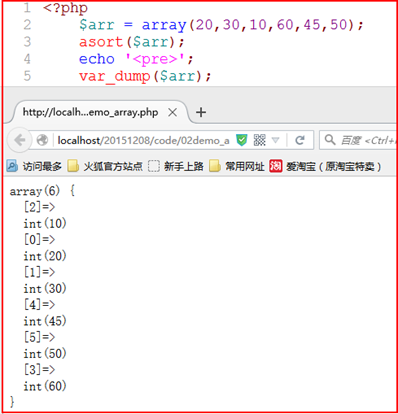Click the int(60) output value

click(45, 386)
